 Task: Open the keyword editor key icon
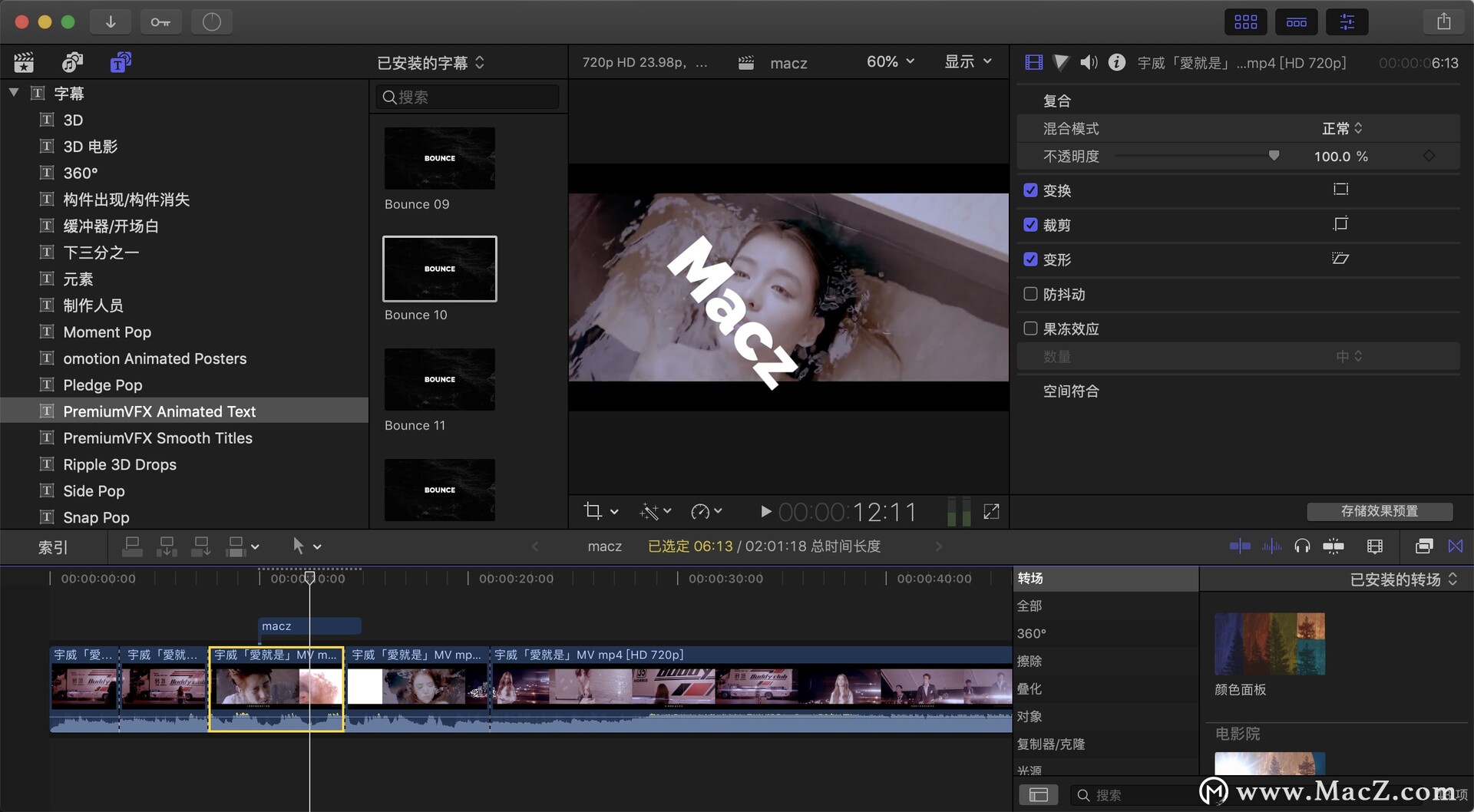[160, 21]
